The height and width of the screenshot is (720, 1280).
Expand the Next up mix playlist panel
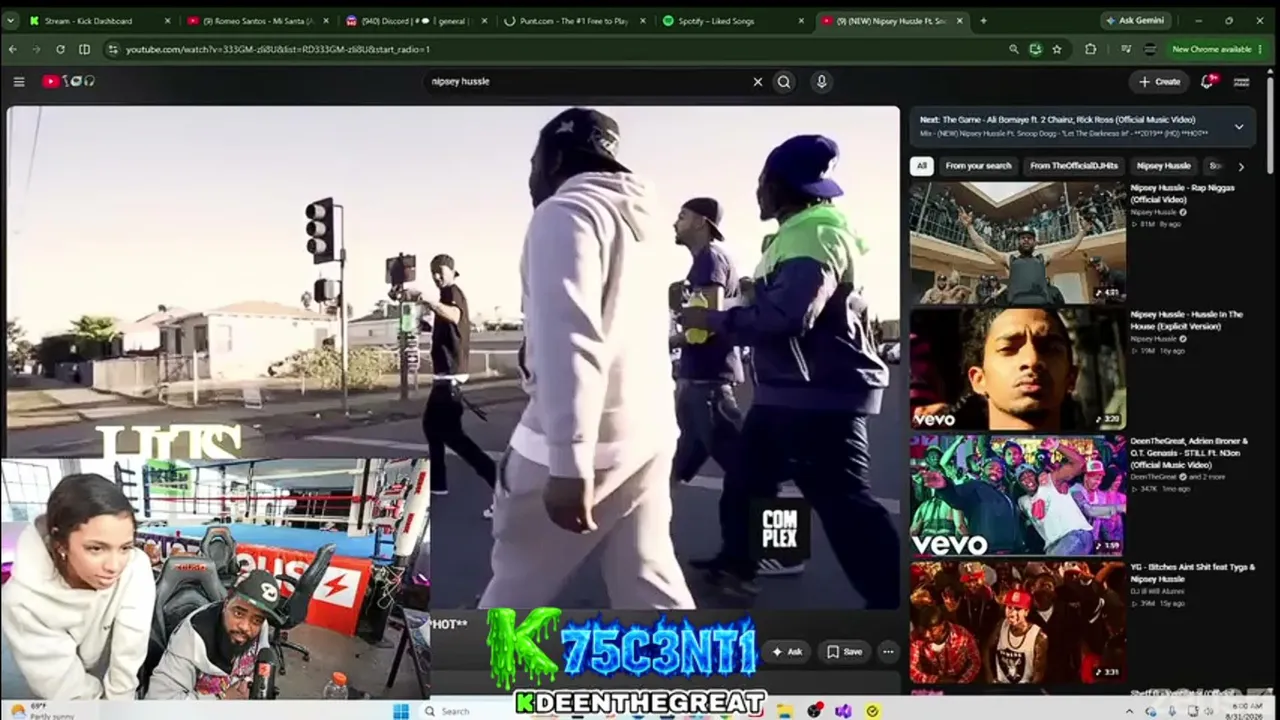click(1239, 127)
